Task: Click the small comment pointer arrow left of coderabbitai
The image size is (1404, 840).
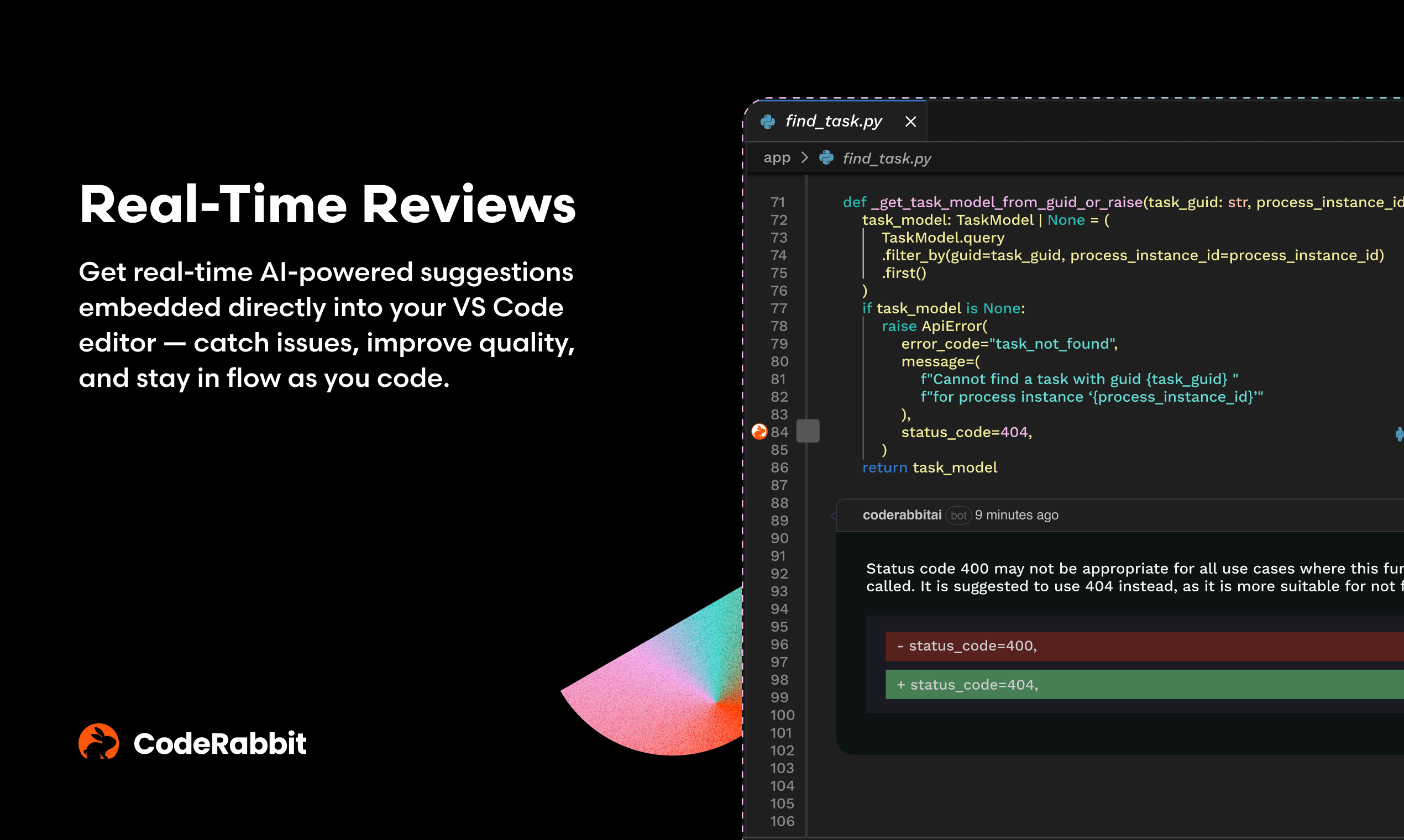Action: coord(833,516)
